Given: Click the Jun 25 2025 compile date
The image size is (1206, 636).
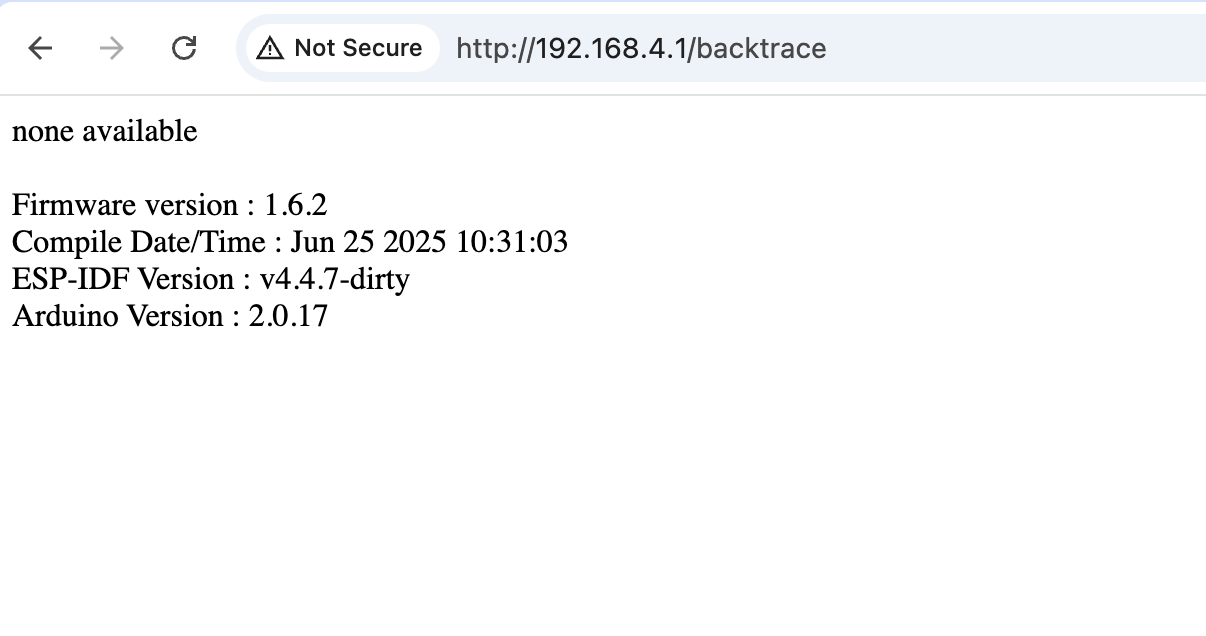Looking at the screenshot, I should pos(369,242).
